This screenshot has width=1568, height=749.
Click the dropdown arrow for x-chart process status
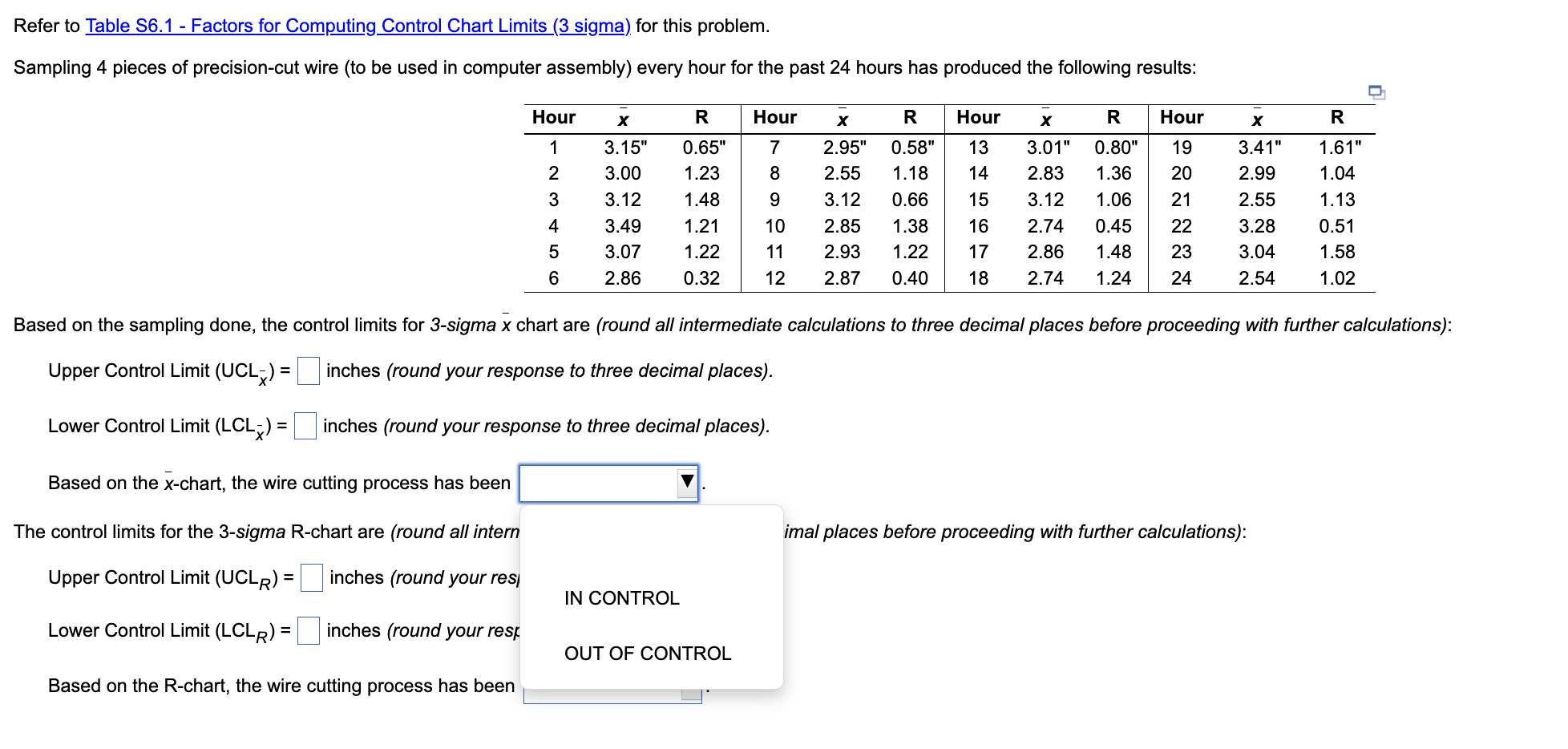click(x=687, y=481)
